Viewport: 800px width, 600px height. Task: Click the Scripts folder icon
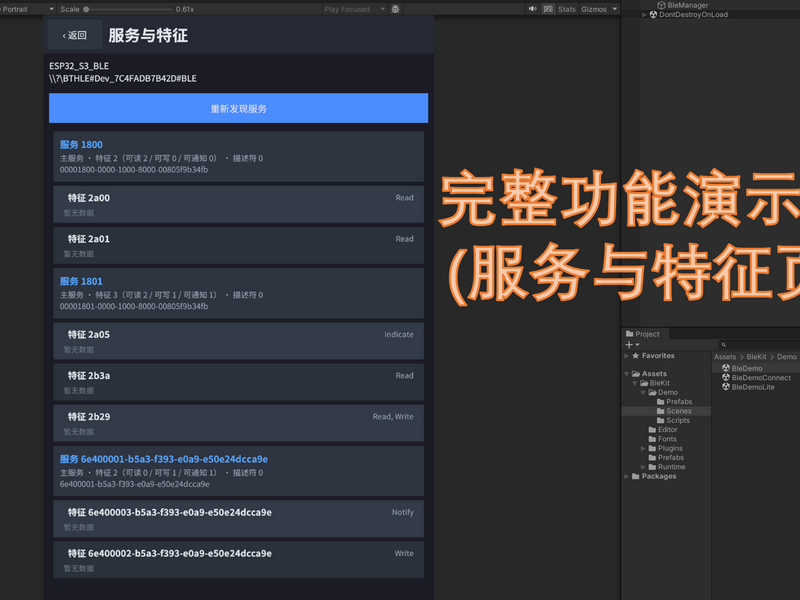[x=661, y=420]
